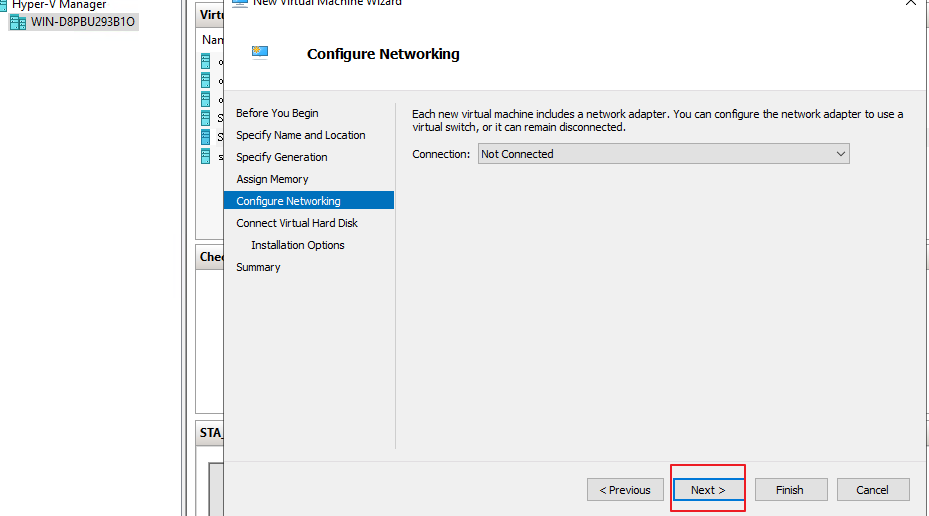Image resolution: width=929 pixels, height=516 pixels.
Task: Jump to the Assign Memory step
Action: (x=272, y=179)
